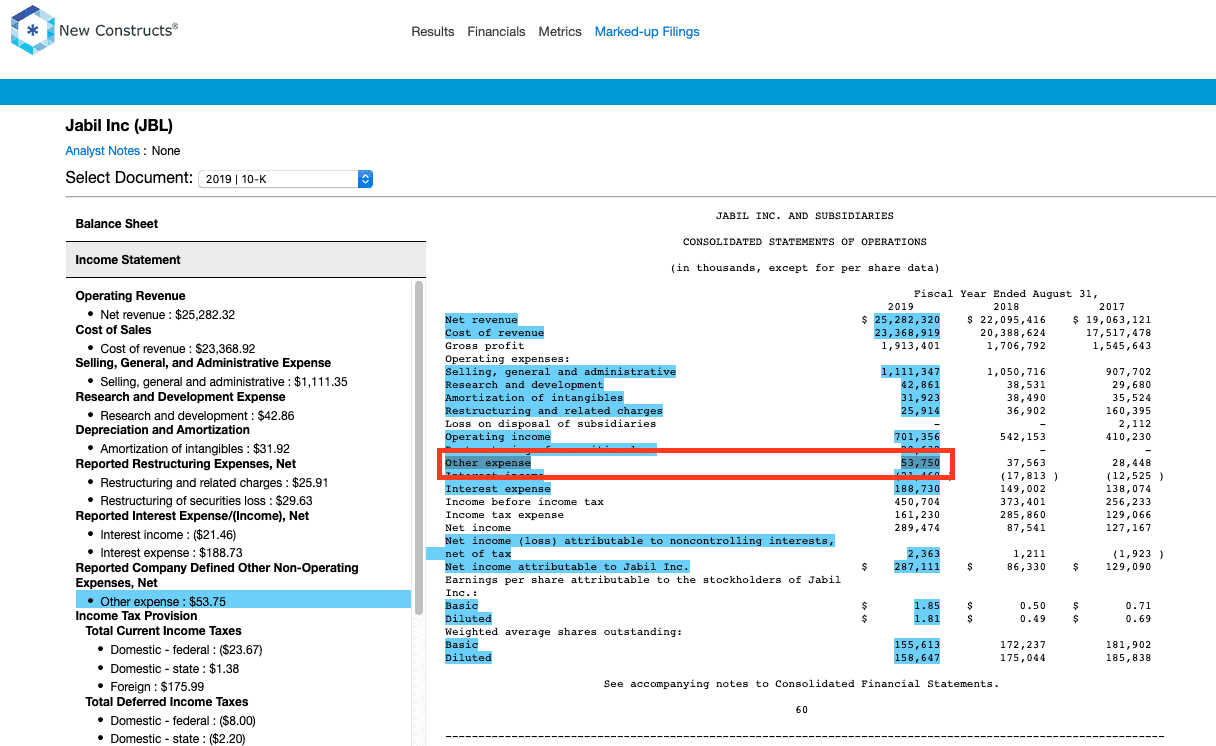Select 'Domestic - federal : ($8.00)' deferred tax entry
This screenshot has width=1216, height=746.
pos(183,721)
